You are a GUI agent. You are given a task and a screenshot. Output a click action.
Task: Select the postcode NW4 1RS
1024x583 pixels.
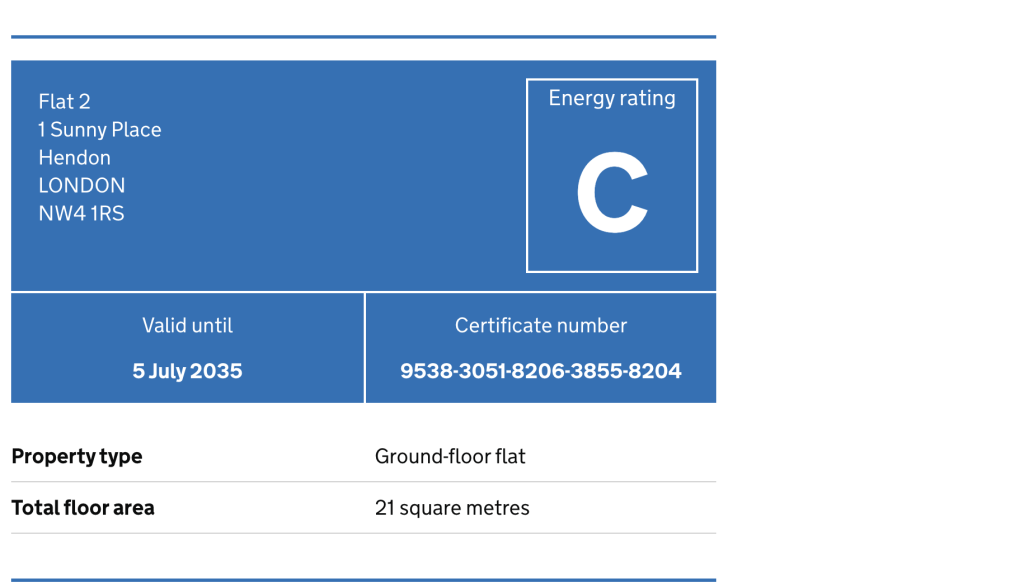tap(81, 213)
